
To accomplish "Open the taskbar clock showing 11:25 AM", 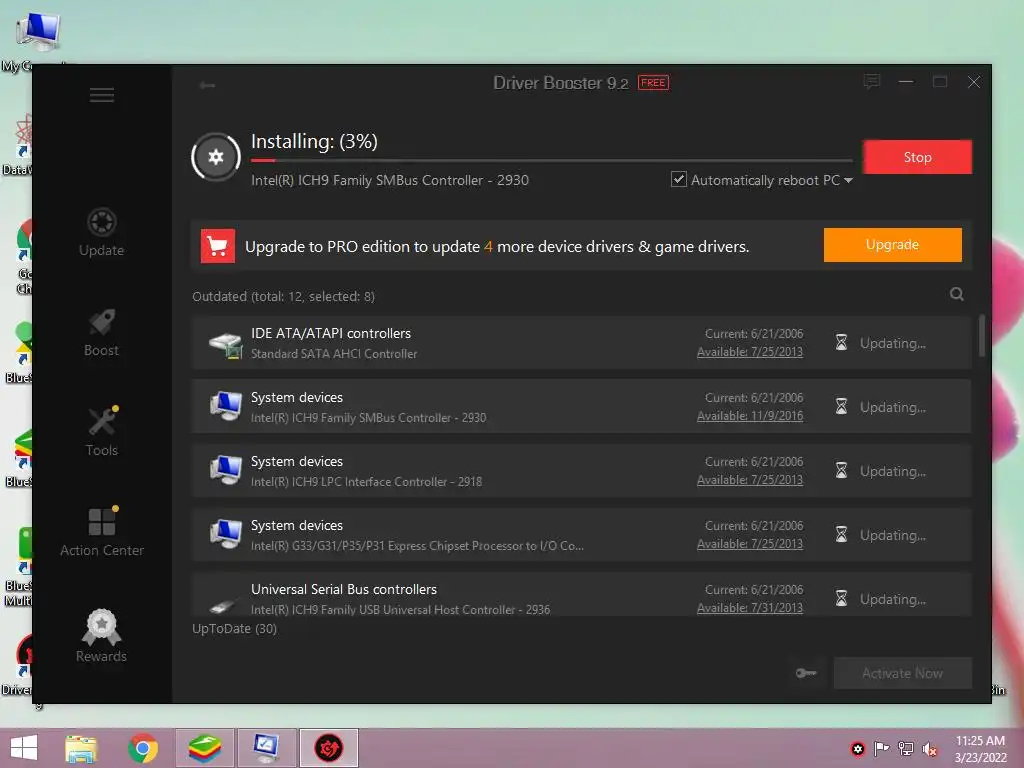I will coord(980,749).
